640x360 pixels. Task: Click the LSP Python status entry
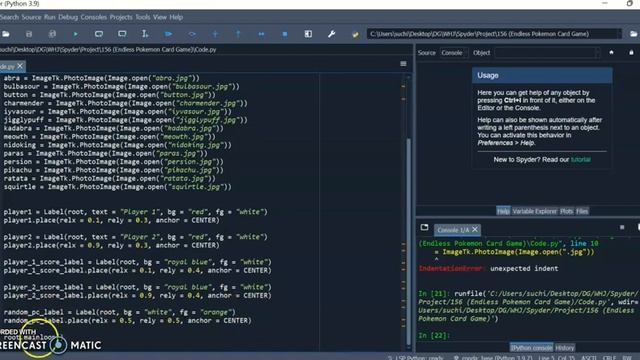click(415, 358)
